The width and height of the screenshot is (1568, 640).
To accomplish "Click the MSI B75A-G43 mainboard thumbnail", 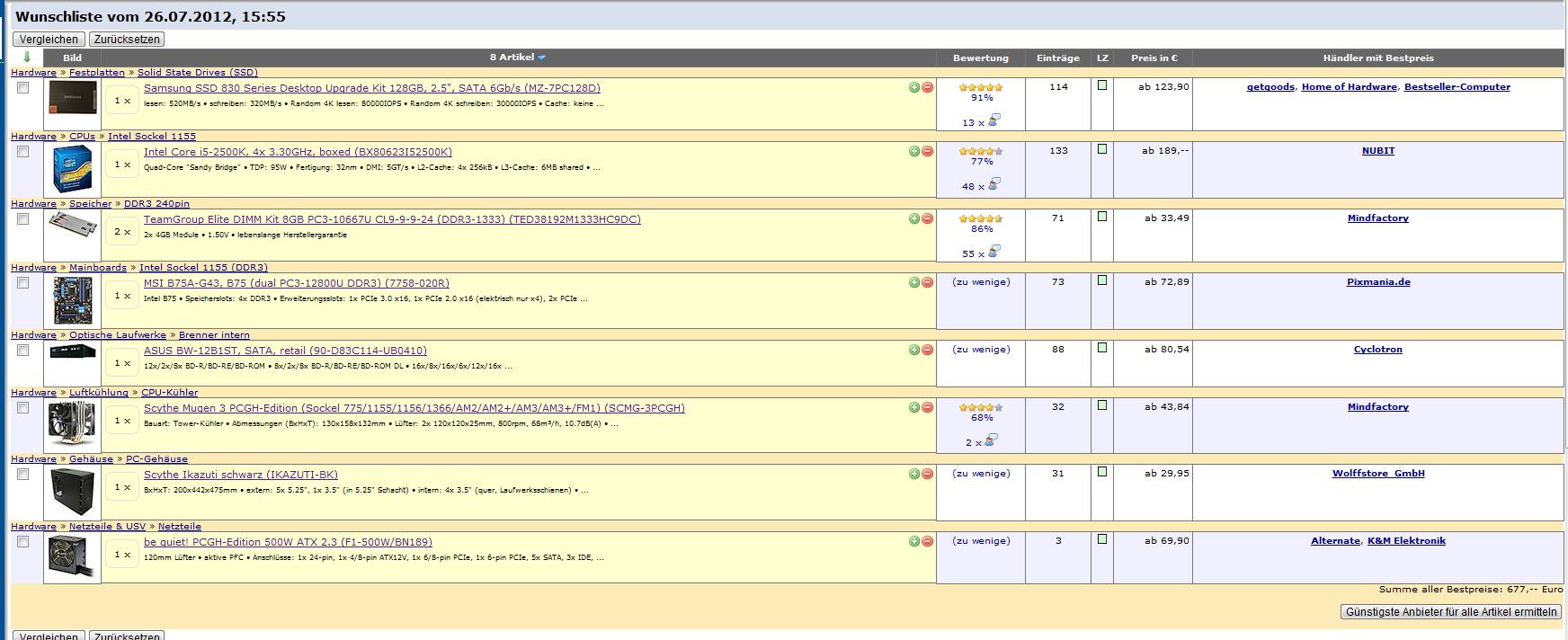I will (x=73, y=300).
